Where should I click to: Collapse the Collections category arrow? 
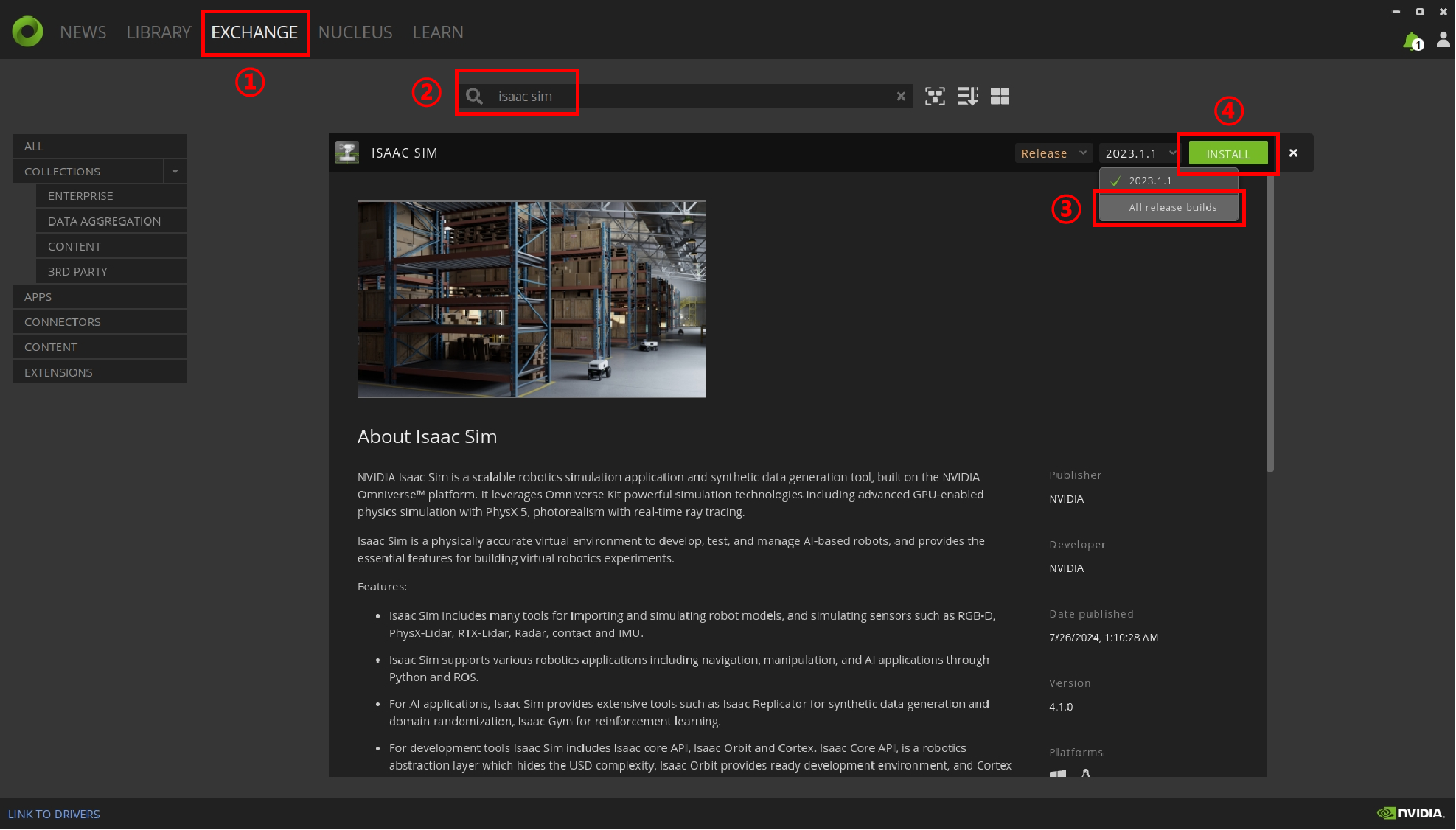175,172
